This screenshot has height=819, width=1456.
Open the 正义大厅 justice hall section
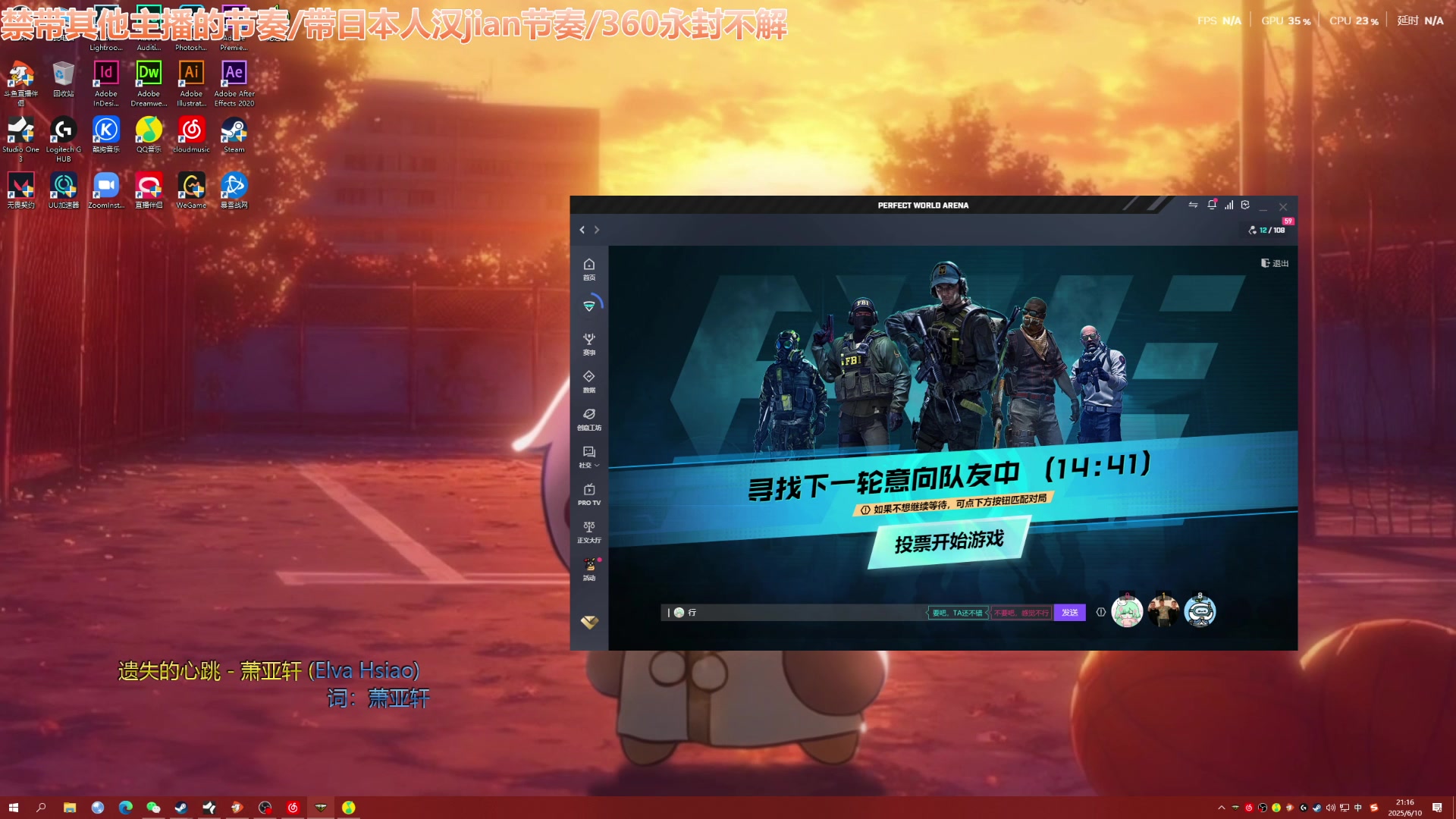589,532
